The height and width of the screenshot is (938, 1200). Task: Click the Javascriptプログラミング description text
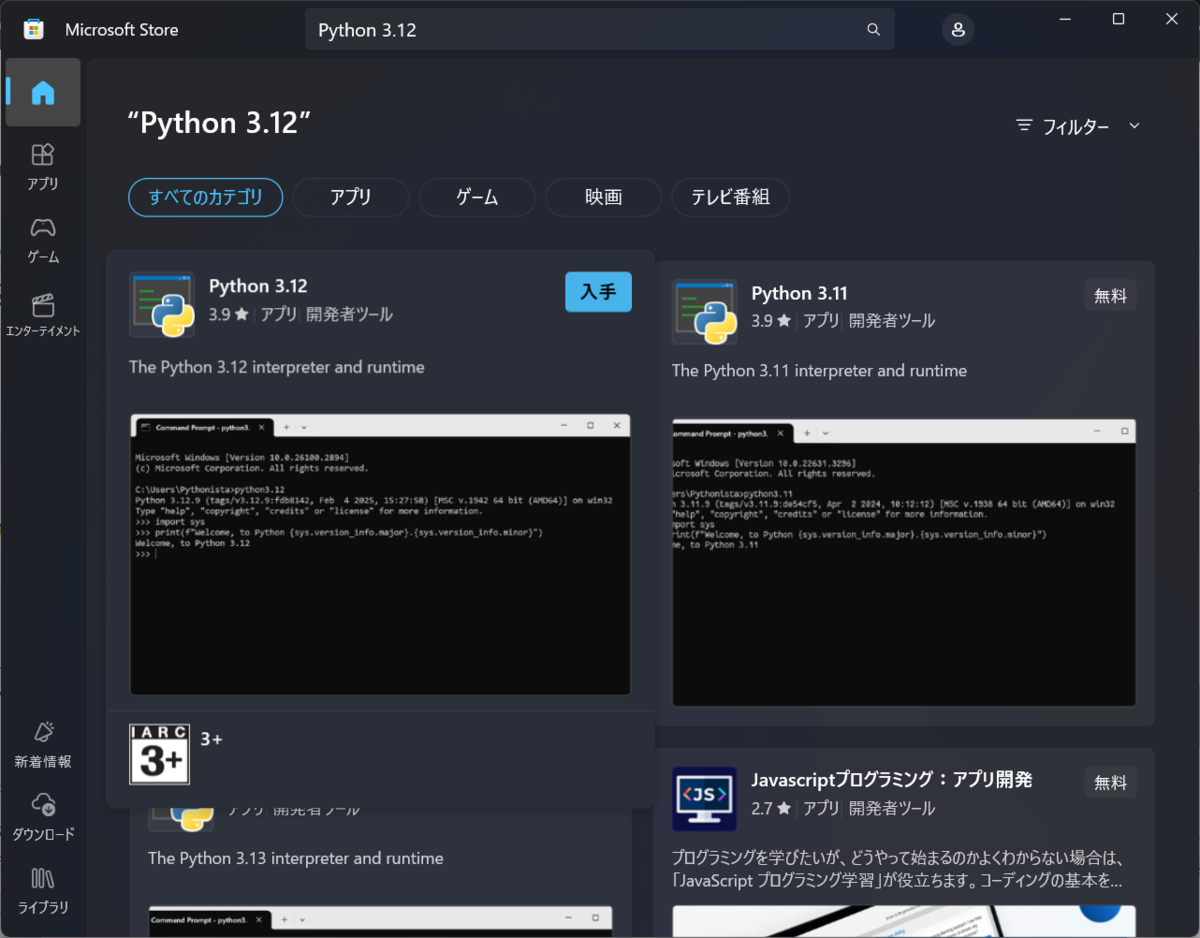(x=897, y=870)
